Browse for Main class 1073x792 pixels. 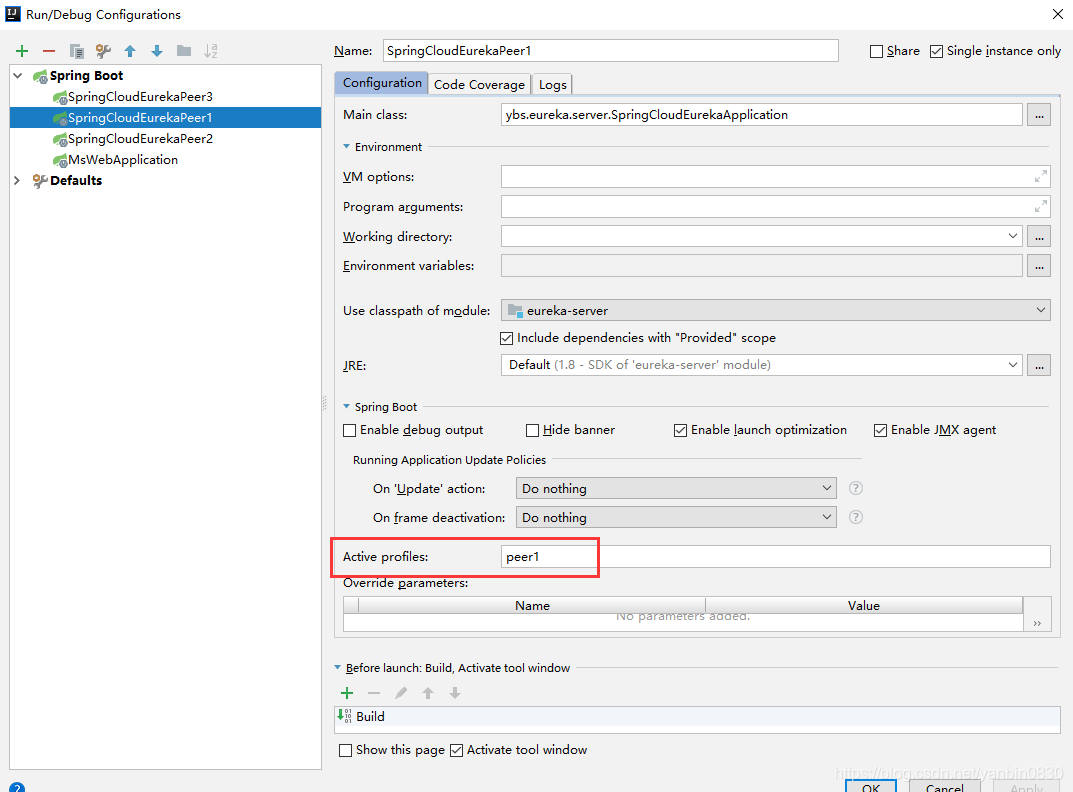click(1039, 115)
